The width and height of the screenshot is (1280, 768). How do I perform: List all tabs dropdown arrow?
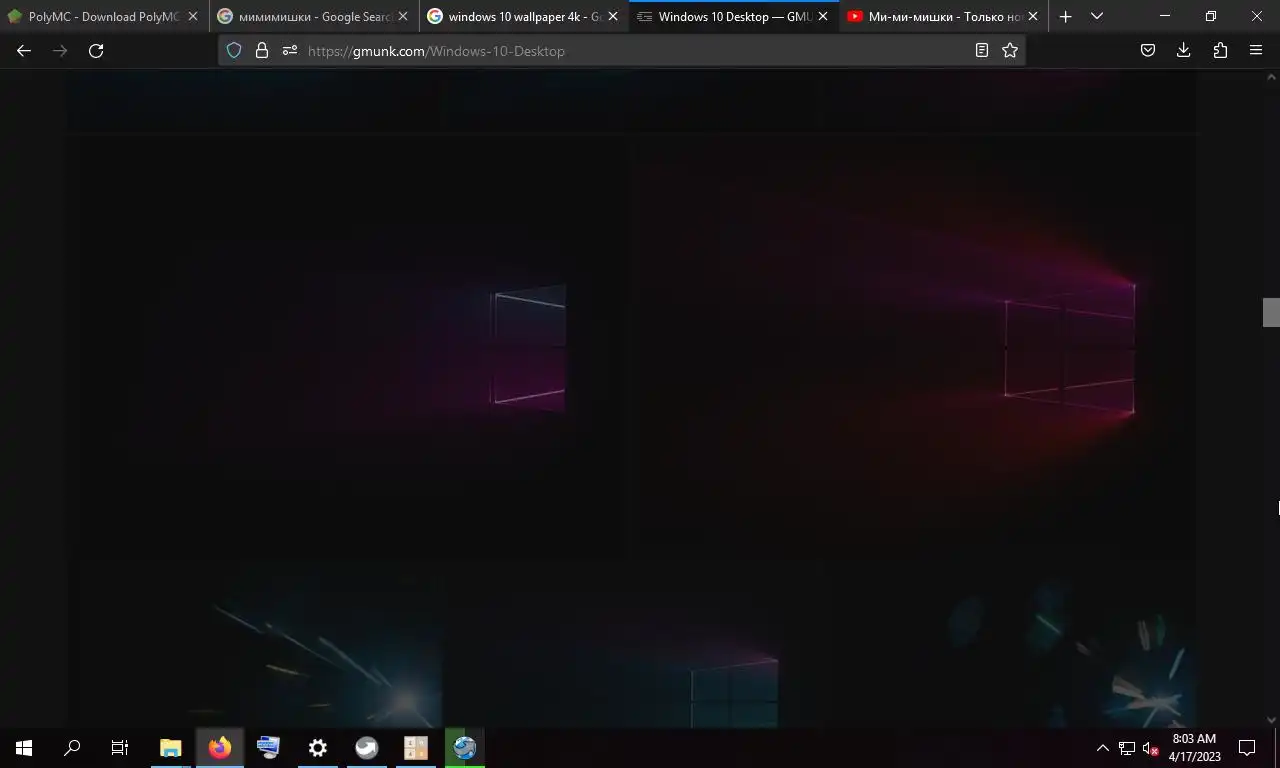tap(1097, 16)
